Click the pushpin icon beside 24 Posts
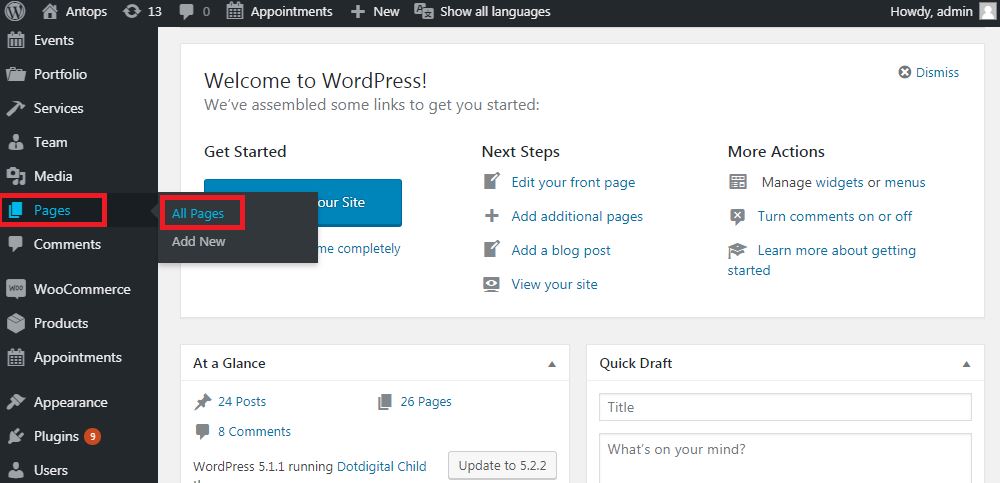This screenshot has height=483, width=1000. tap(203, 402)
